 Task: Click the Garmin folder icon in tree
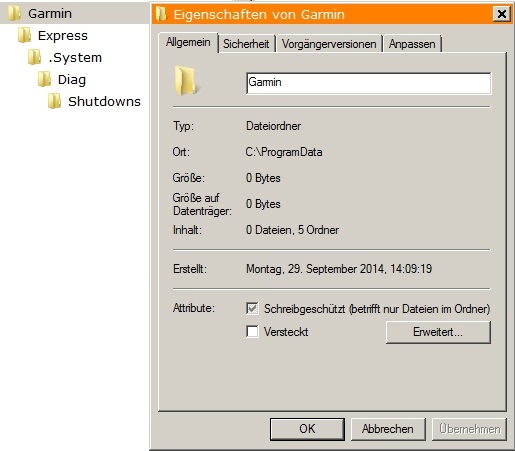click(x=15, y=13)
